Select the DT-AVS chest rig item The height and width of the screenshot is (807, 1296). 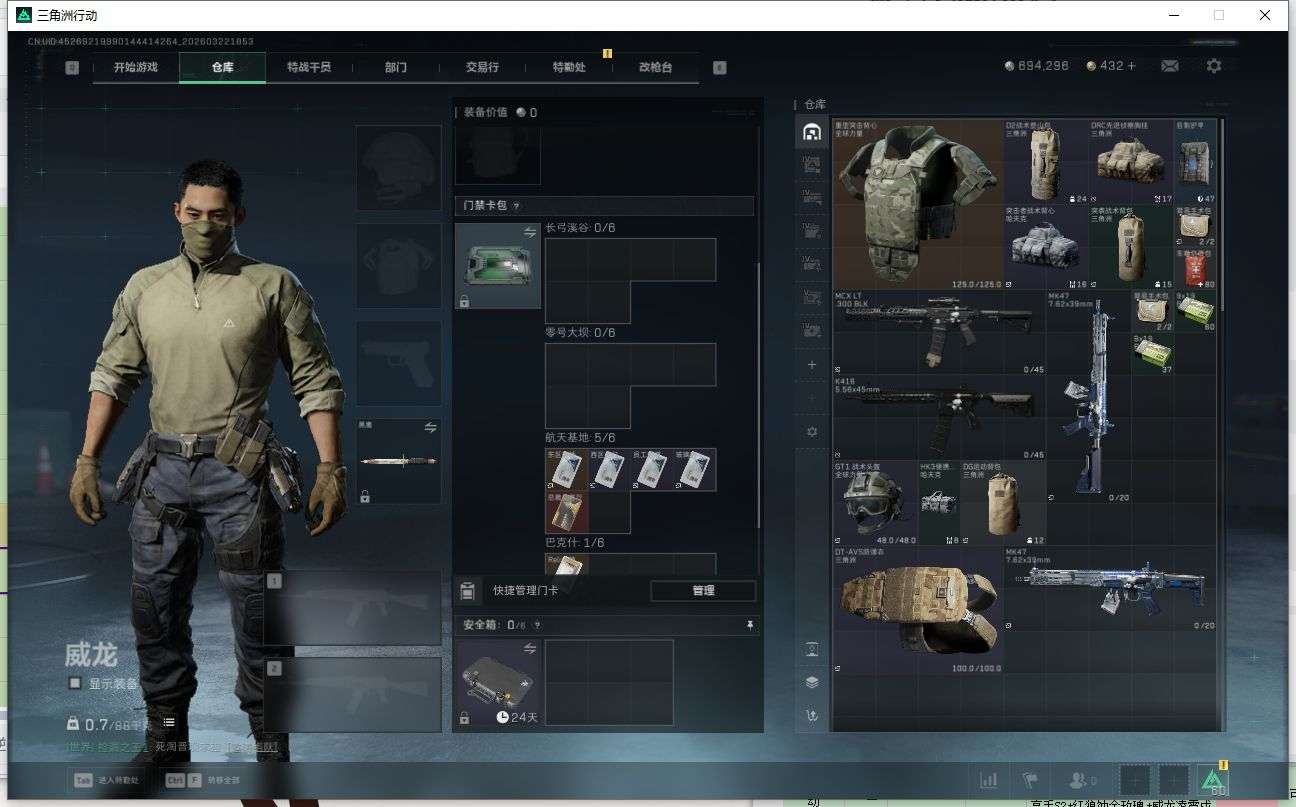tap(918, 609)
